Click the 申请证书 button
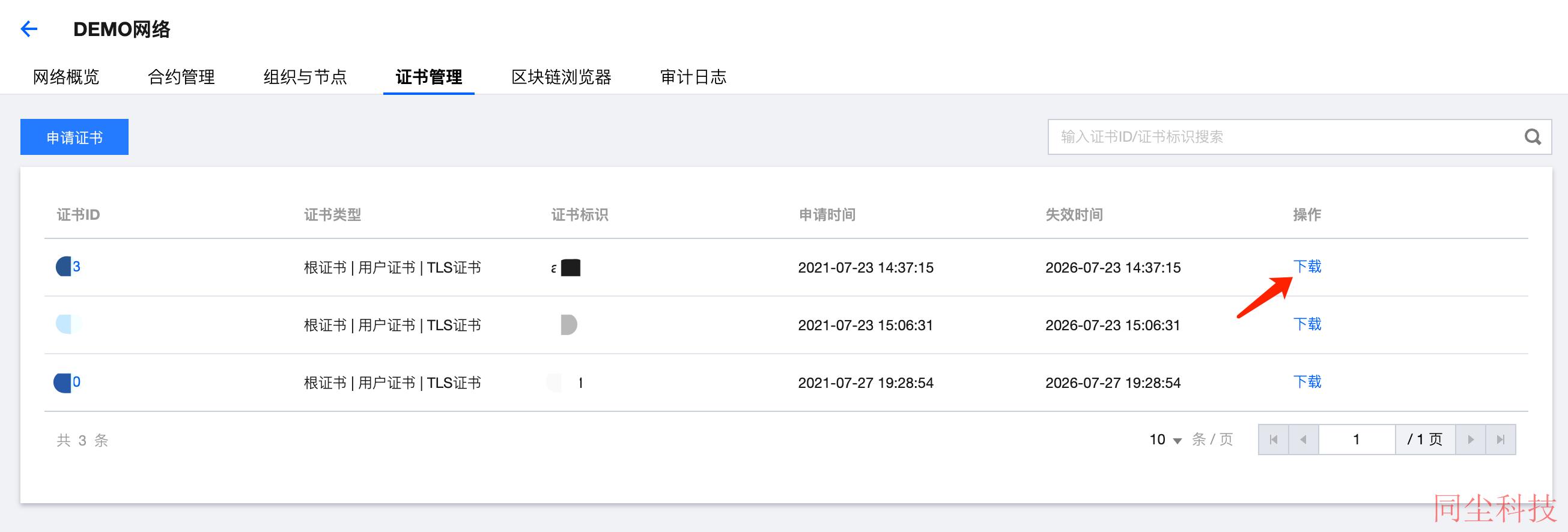Screen dimensions: 1568x532 (74, 137)
